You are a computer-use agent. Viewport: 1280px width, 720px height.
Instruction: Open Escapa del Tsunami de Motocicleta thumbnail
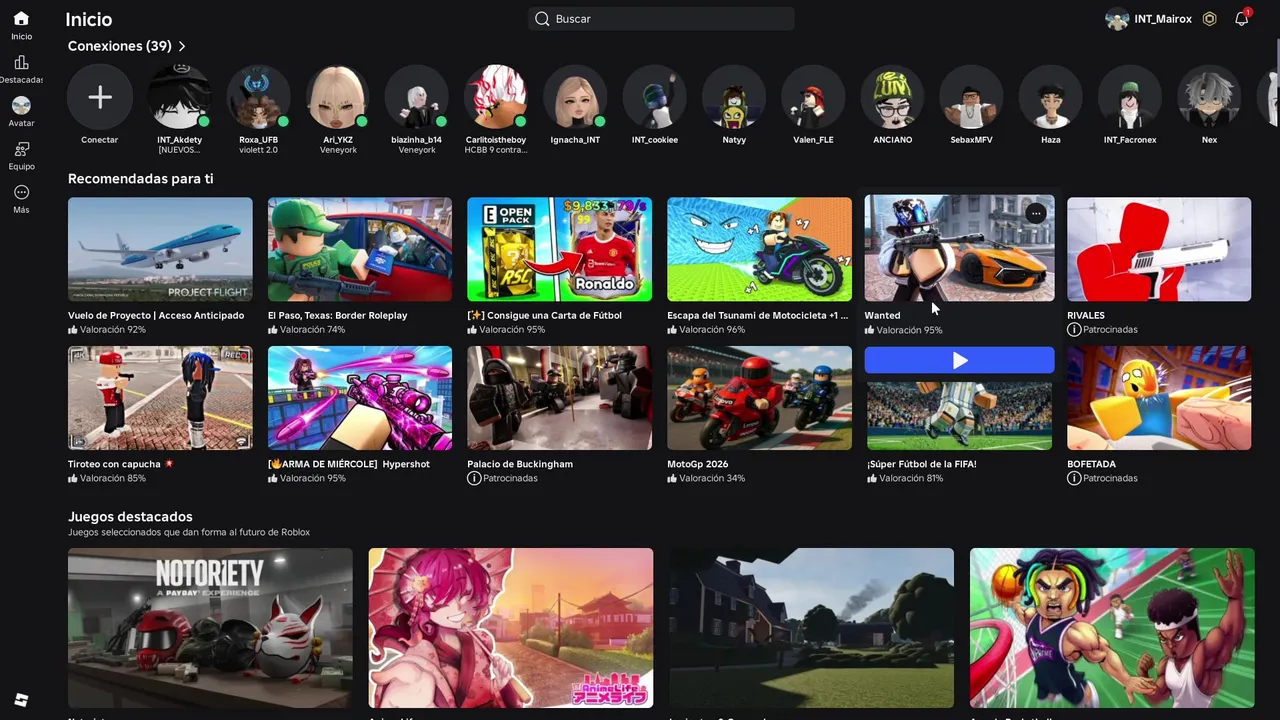(759, 249)
